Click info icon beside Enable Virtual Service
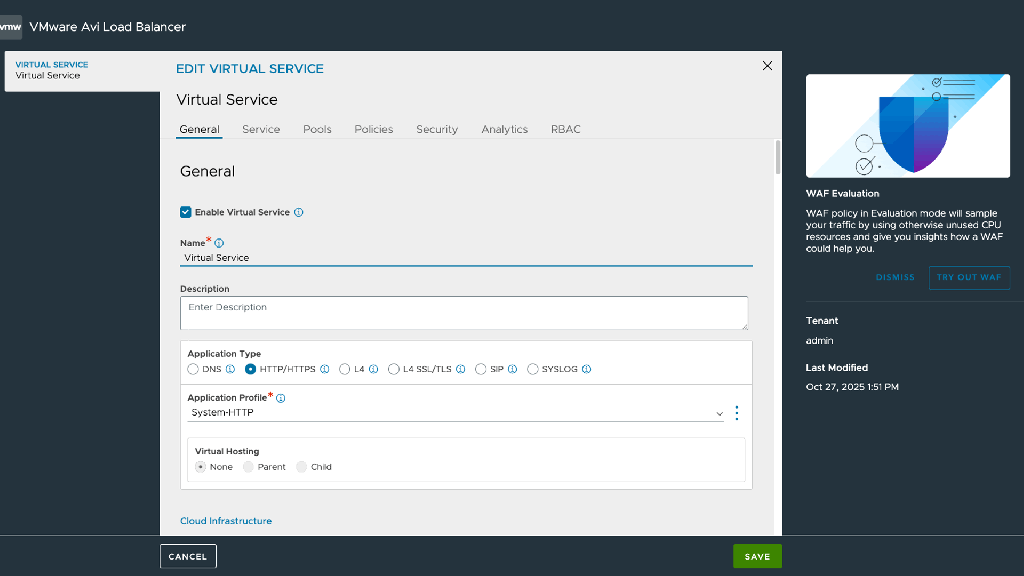The height and width of the screenshot is (576, 1024). pos(299,213)
